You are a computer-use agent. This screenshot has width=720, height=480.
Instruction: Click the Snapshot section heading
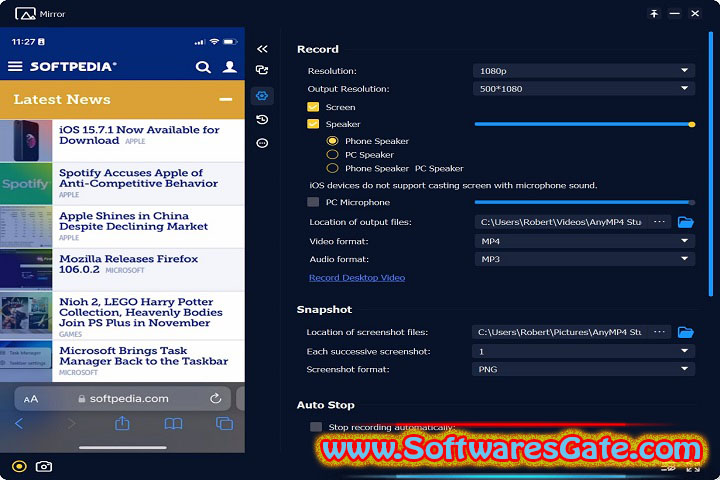pos(324,310)
